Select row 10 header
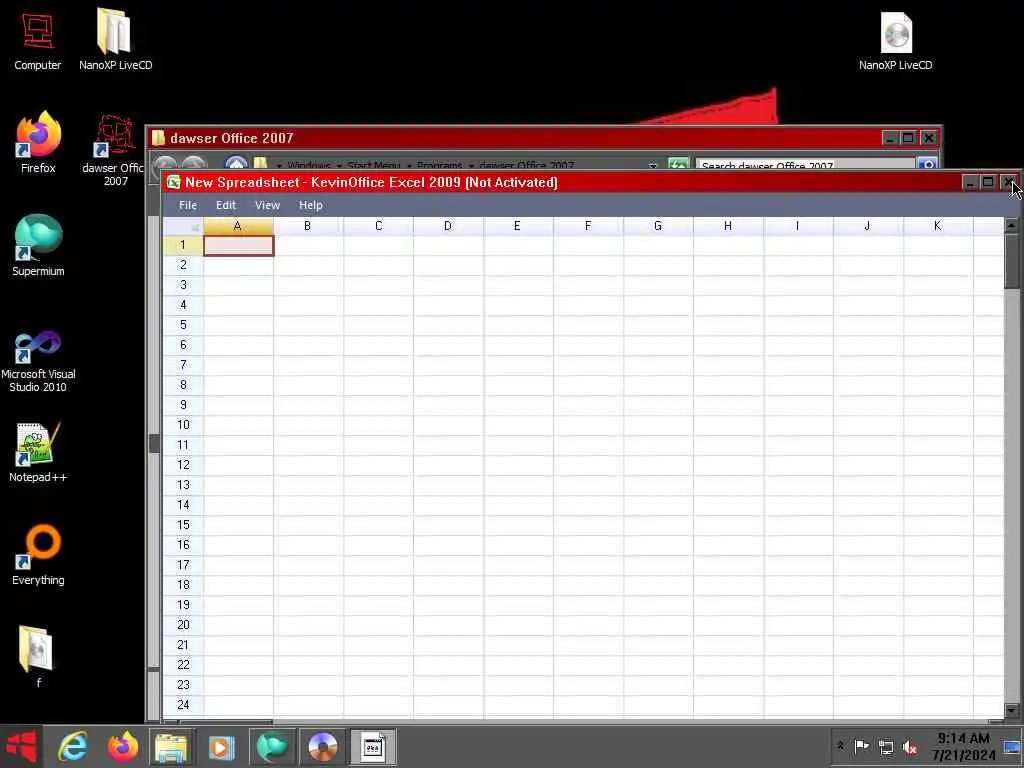 (183, 425)
